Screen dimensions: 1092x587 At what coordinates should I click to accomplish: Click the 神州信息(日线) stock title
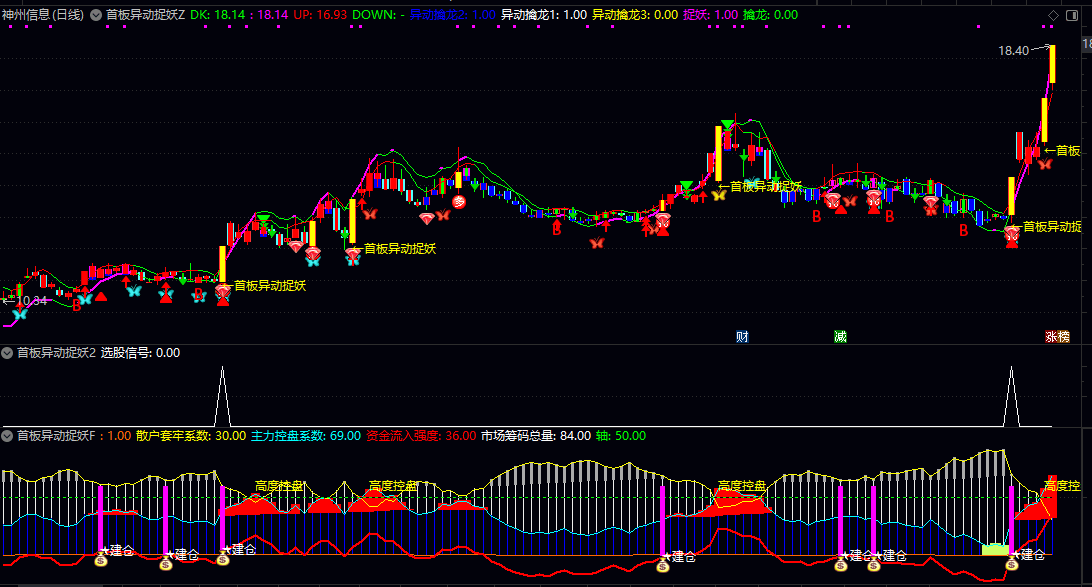[43, 15]
